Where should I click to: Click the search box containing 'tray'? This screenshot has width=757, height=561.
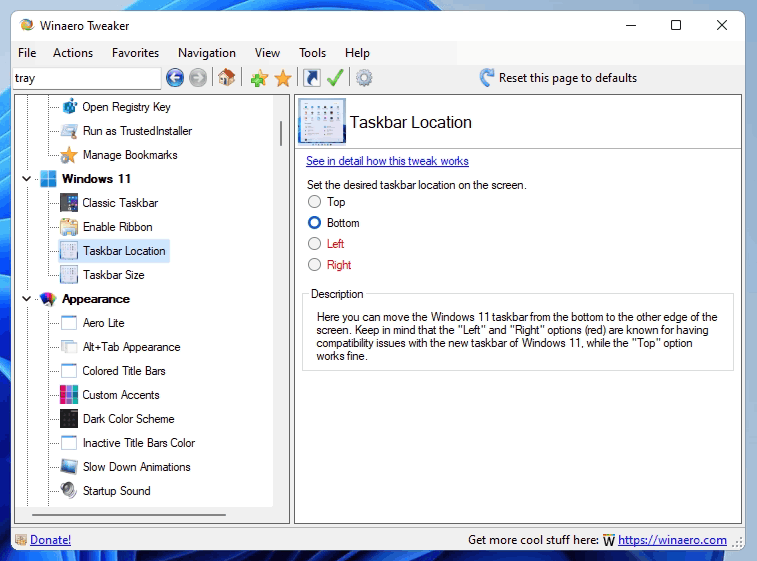point(87,78)
